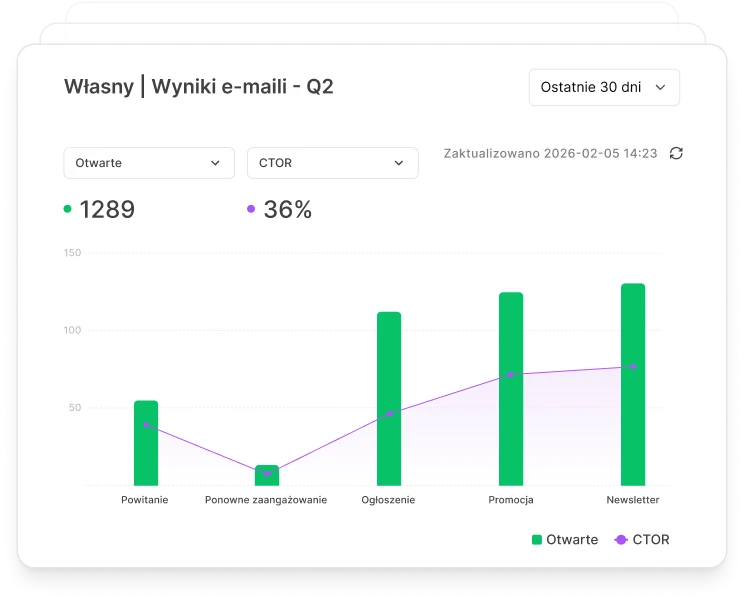Expand the CTOR metric dropdown

332,163
